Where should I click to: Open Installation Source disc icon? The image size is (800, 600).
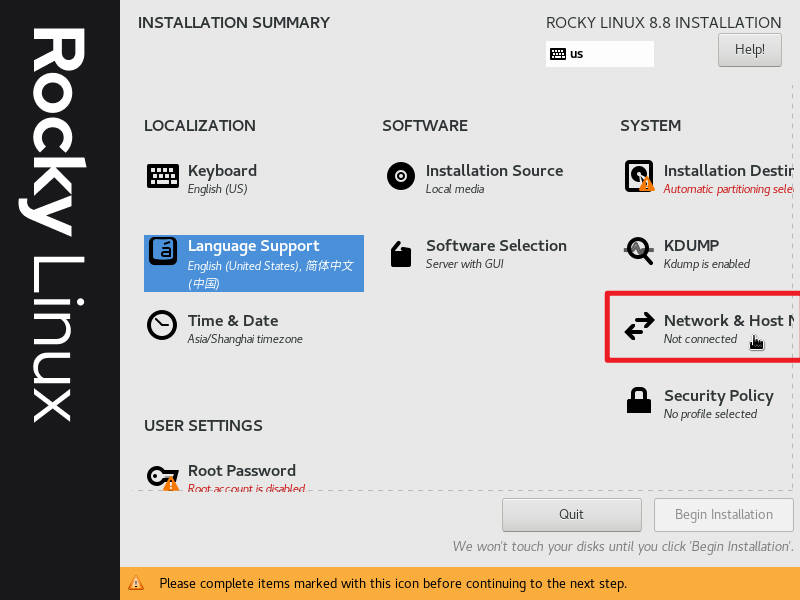[401, 176]
